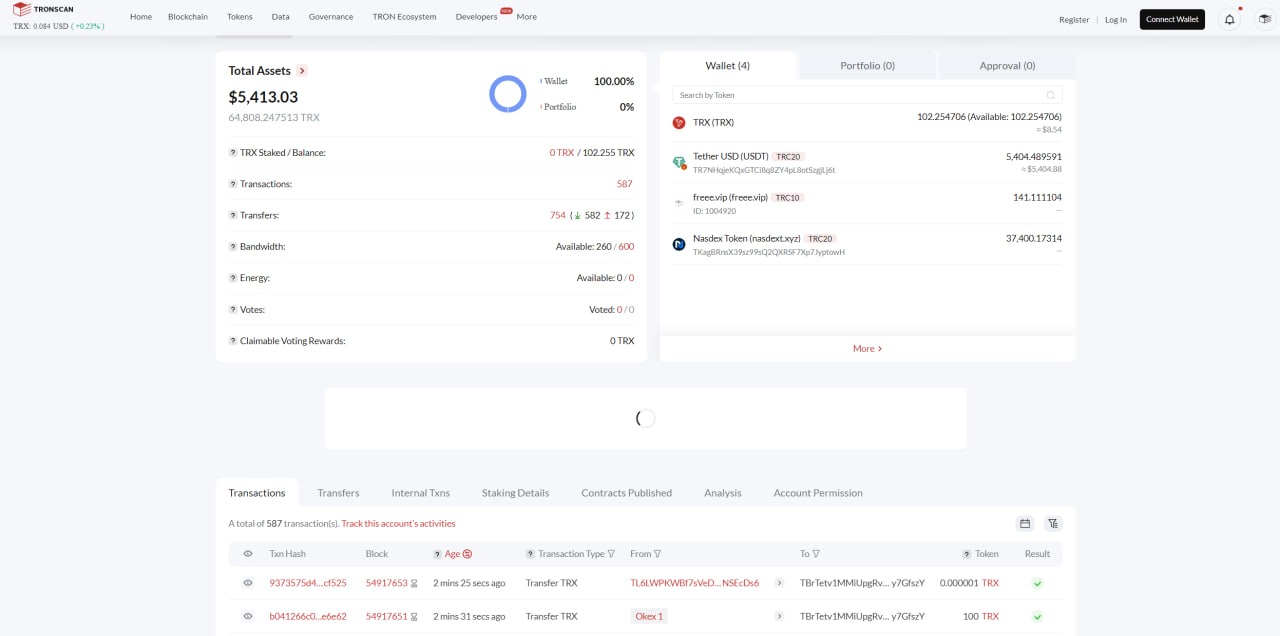This screenshot has width=1280, height=636.
Task: Click the asset distribution donut chart
Action: tap(507, 94)
